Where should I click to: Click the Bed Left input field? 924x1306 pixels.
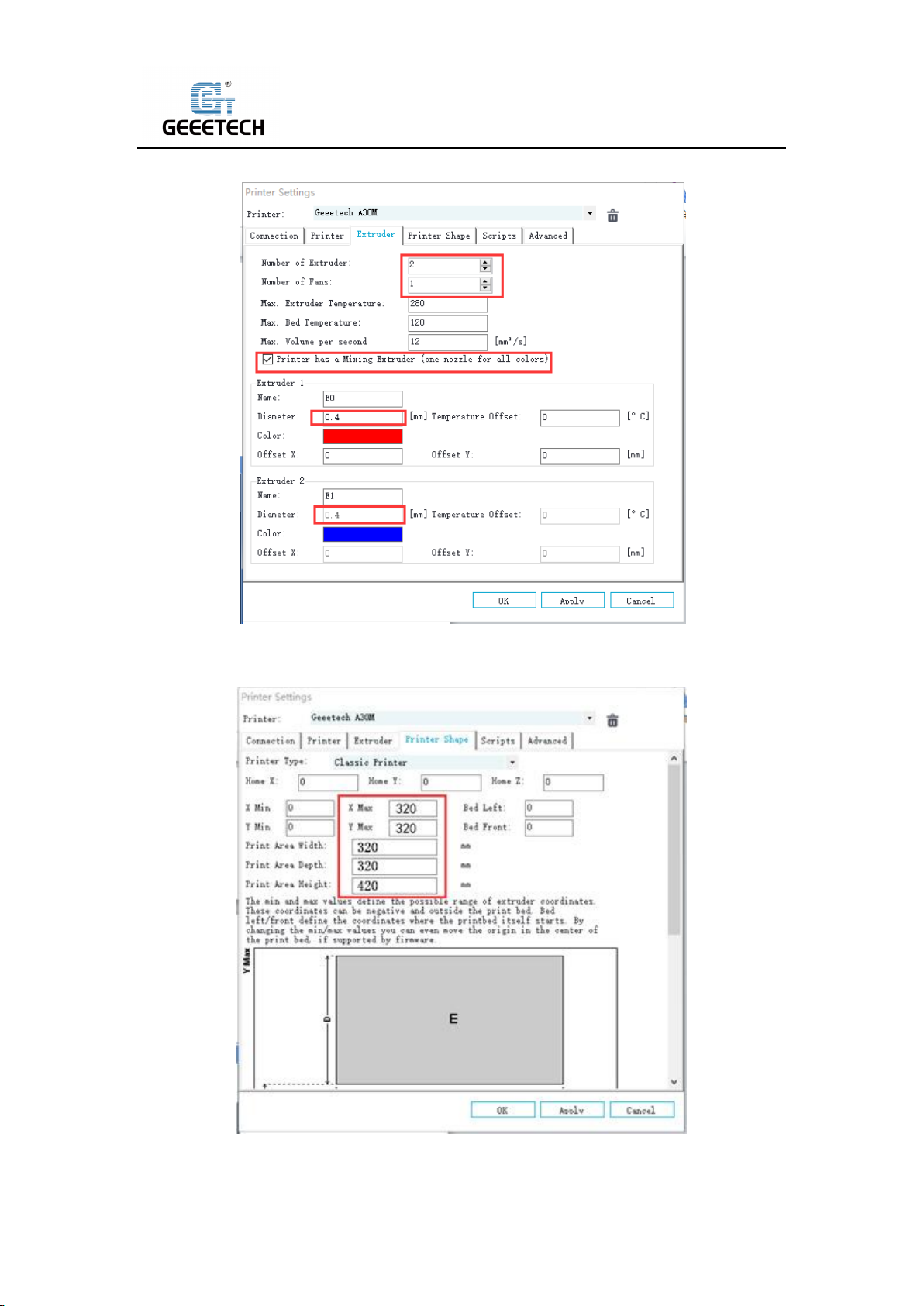[x=549, y=808]
